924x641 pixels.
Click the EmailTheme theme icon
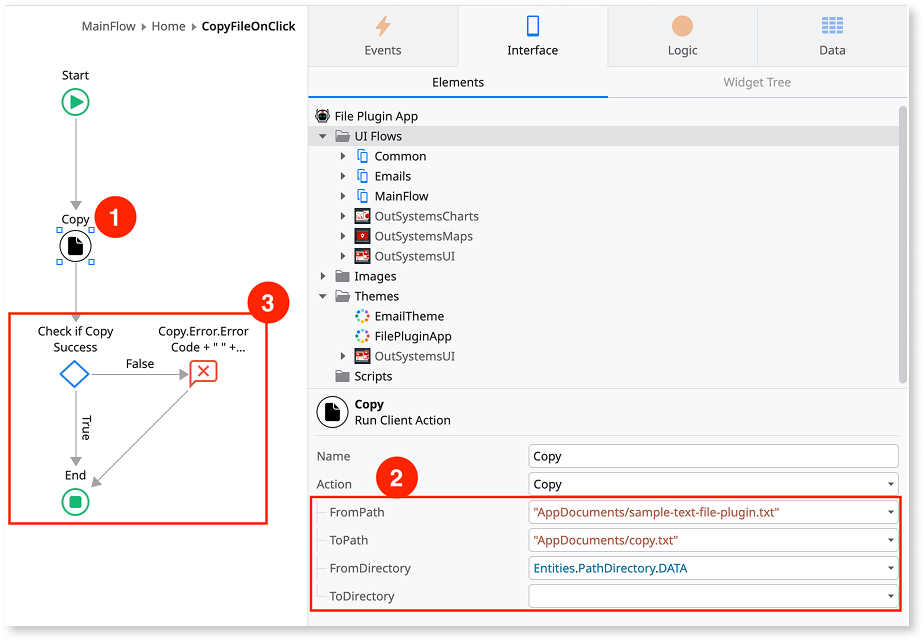[x=362, y=316]
